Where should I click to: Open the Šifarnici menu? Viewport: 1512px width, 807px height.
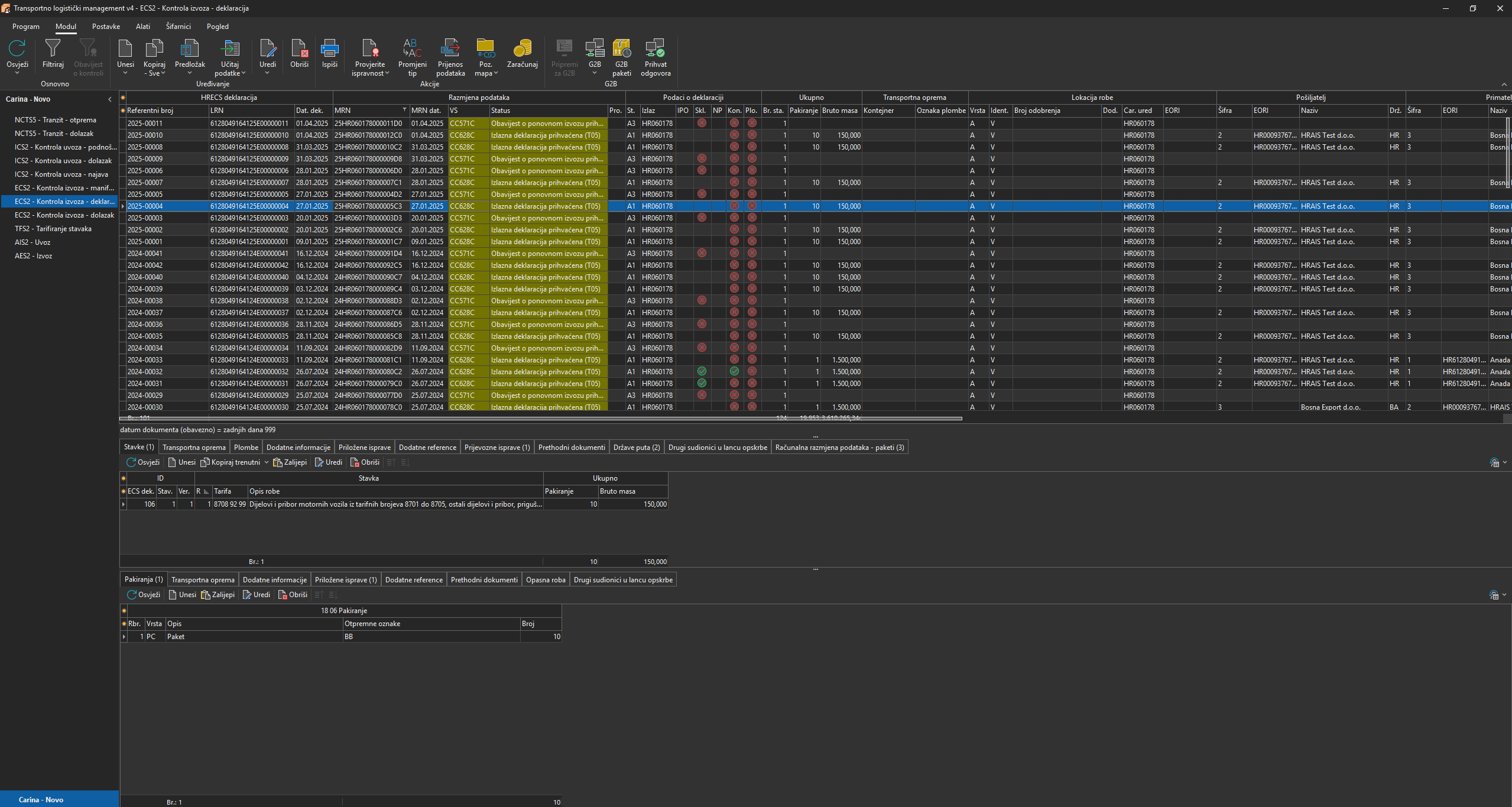click(x=178, y=27)
